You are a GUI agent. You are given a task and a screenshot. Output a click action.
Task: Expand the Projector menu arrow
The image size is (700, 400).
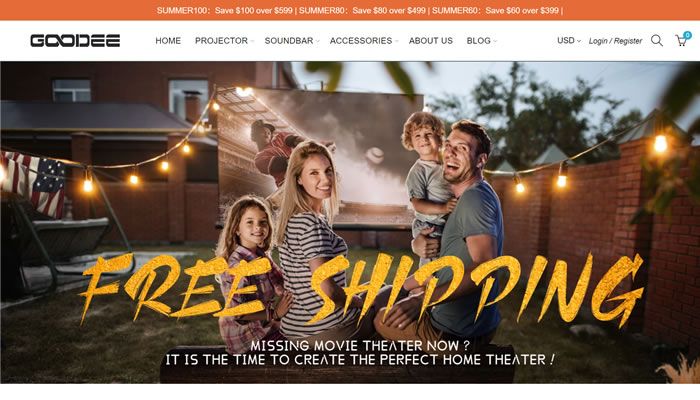tap(252, 41)
